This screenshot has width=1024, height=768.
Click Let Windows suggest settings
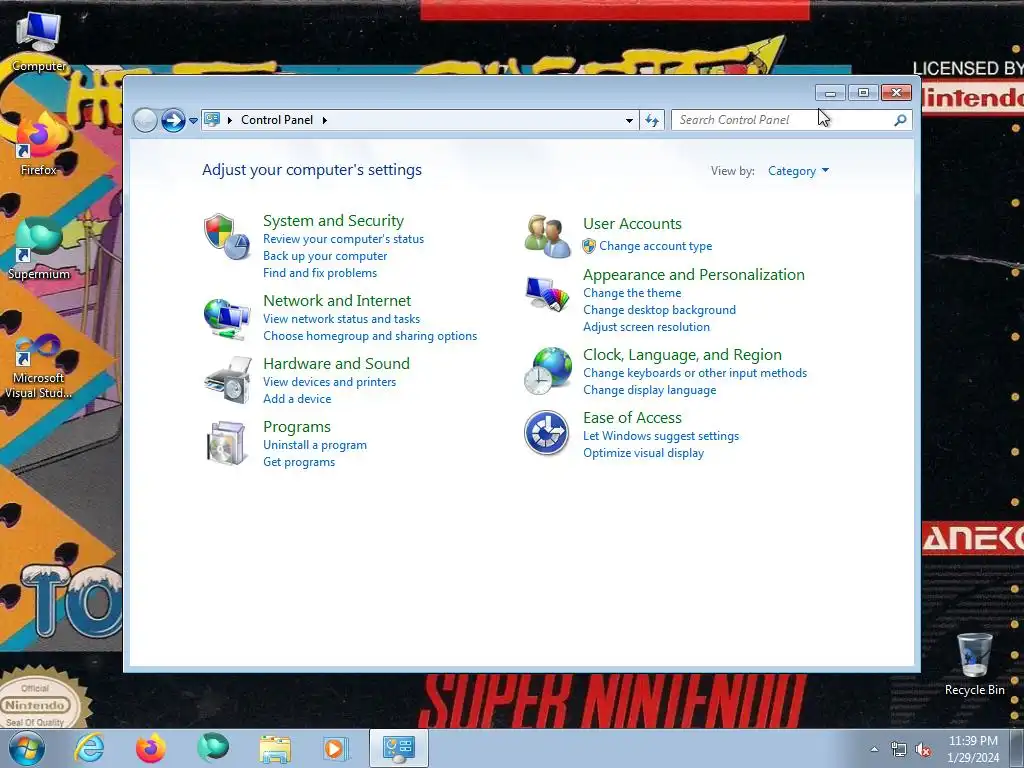(x=661, y=436)
